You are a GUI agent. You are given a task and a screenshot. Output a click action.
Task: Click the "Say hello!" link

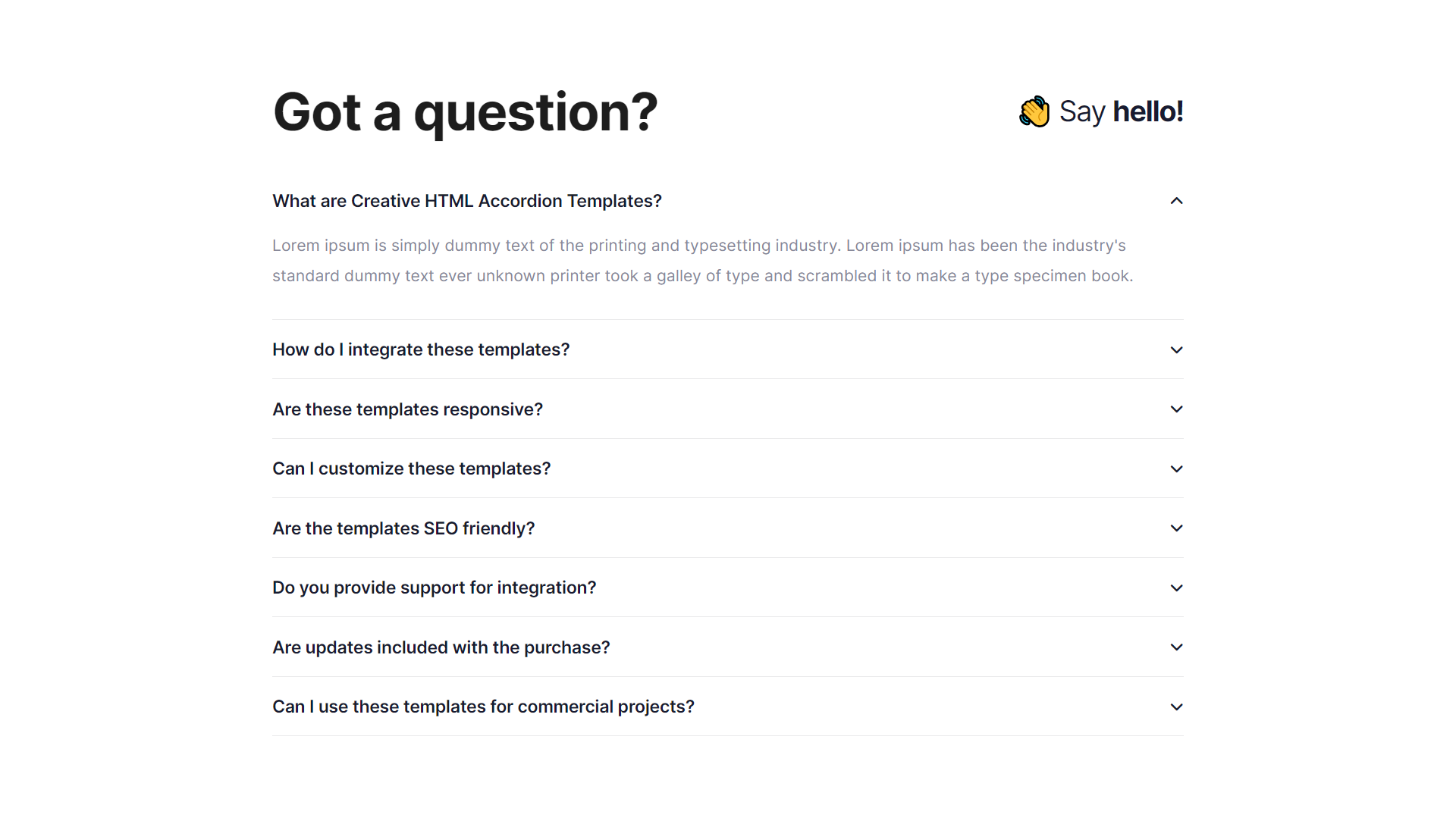click(x=1120, y=112)
